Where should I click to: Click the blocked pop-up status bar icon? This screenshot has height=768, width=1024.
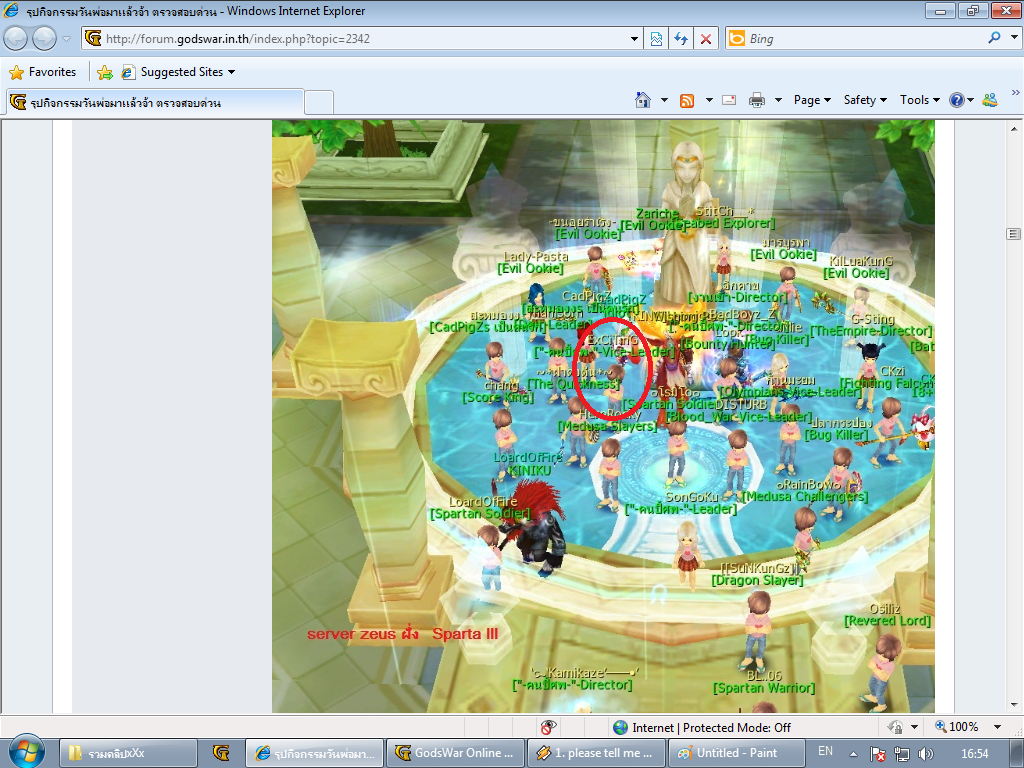click(549, 727)
